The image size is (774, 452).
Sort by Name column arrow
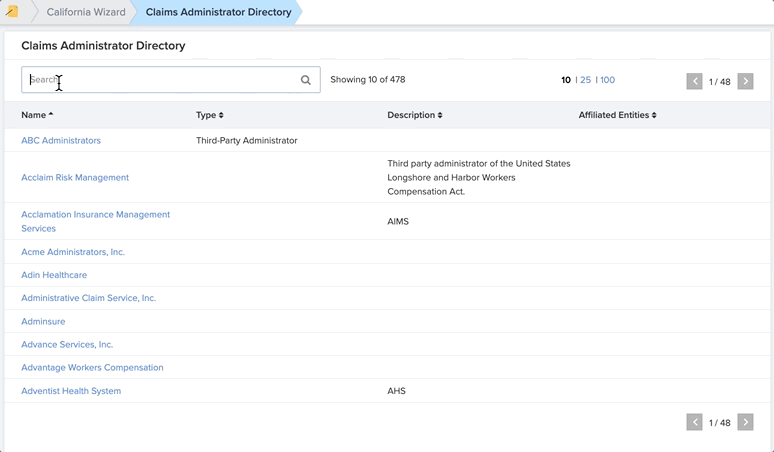(51, 114)
